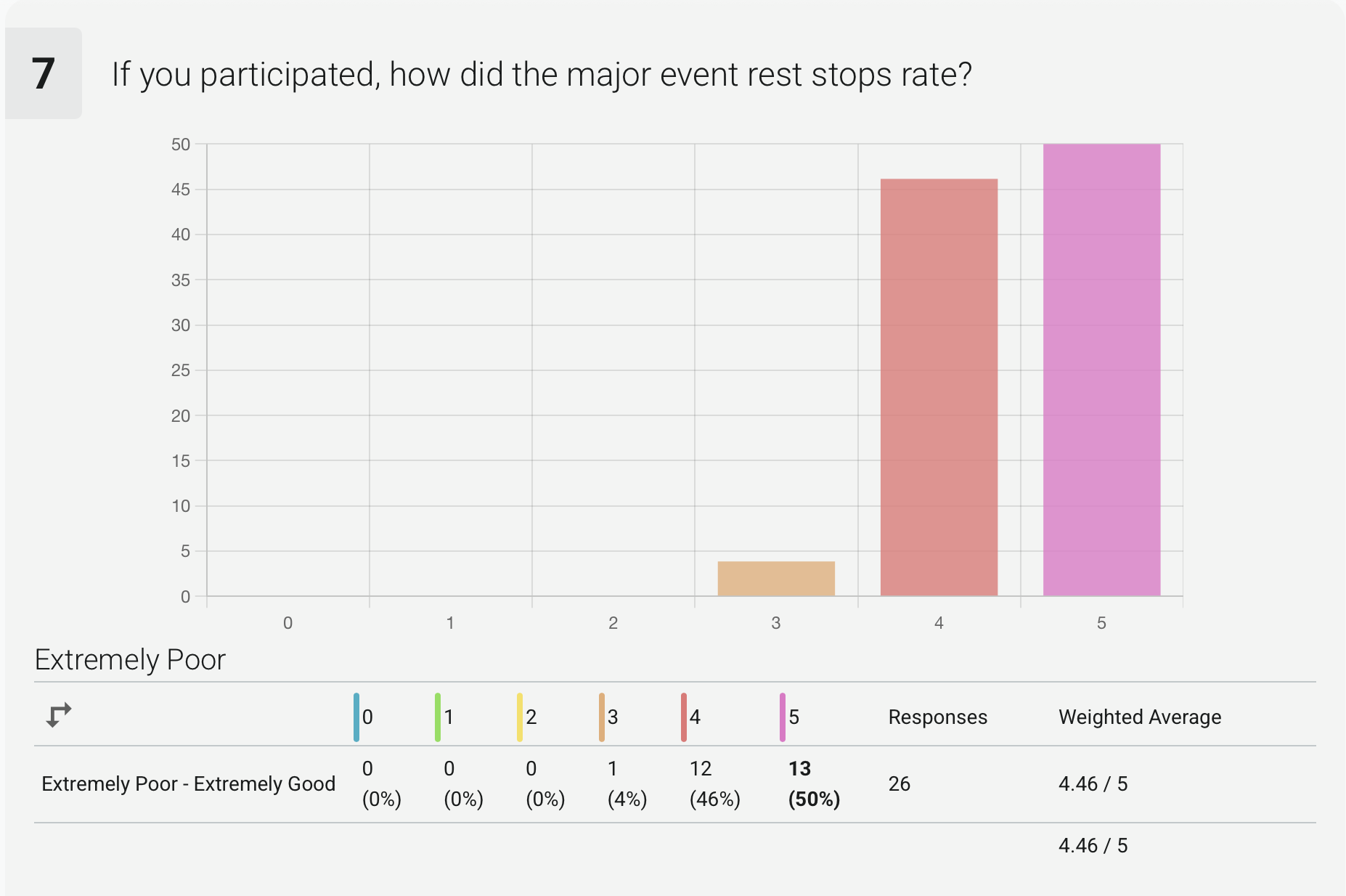
Task: Click the pink bar for rating 5
Action: (x=1101, y=370)
